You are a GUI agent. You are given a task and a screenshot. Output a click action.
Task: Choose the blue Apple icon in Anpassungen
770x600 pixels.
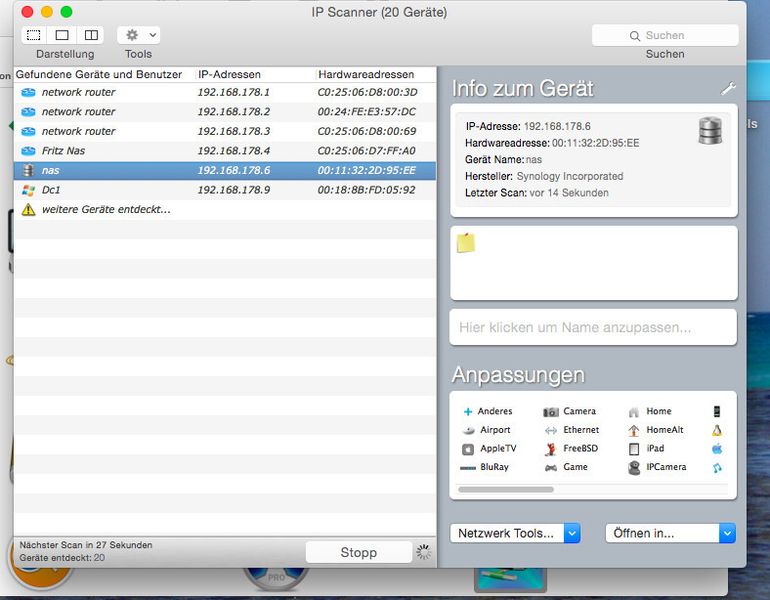[x=717, y=449]
